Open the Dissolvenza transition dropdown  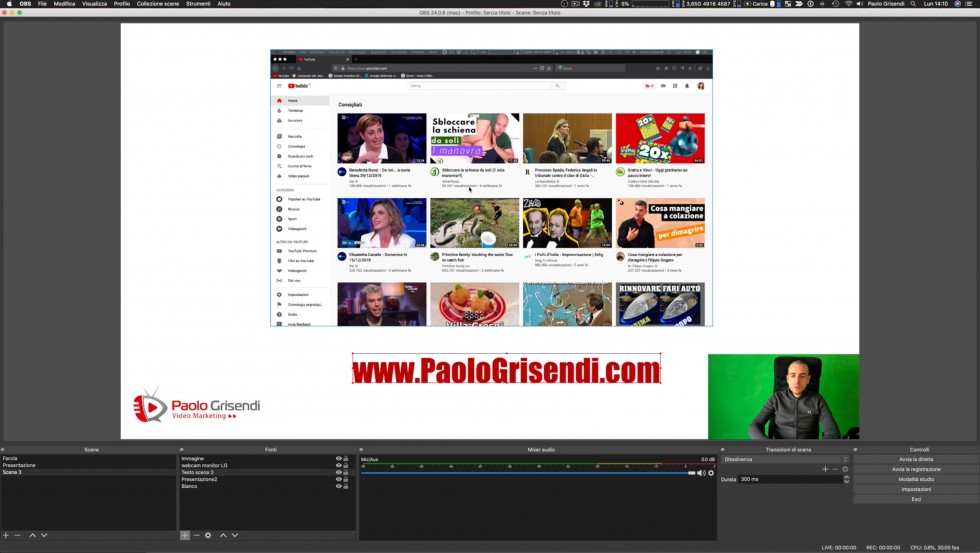pyautogui.click(x=785, y=459)
